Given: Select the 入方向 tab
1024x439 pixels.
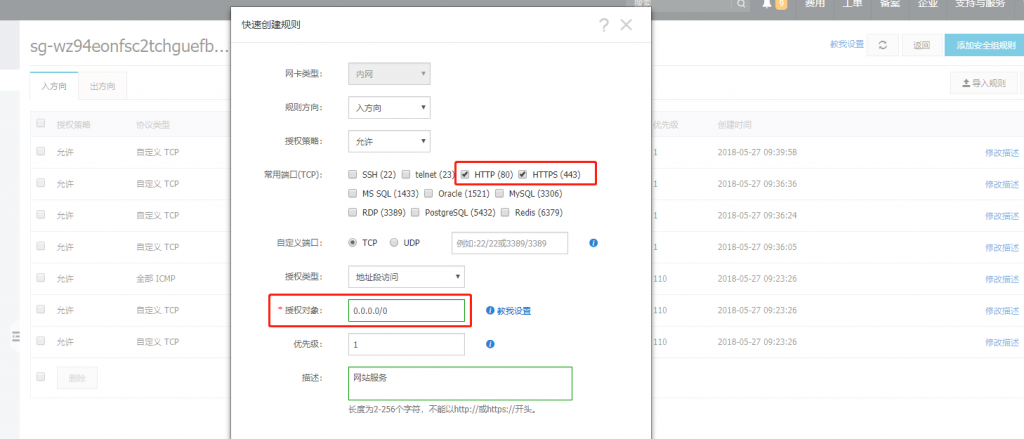Looking at the screenshot, I should point(54,87).
